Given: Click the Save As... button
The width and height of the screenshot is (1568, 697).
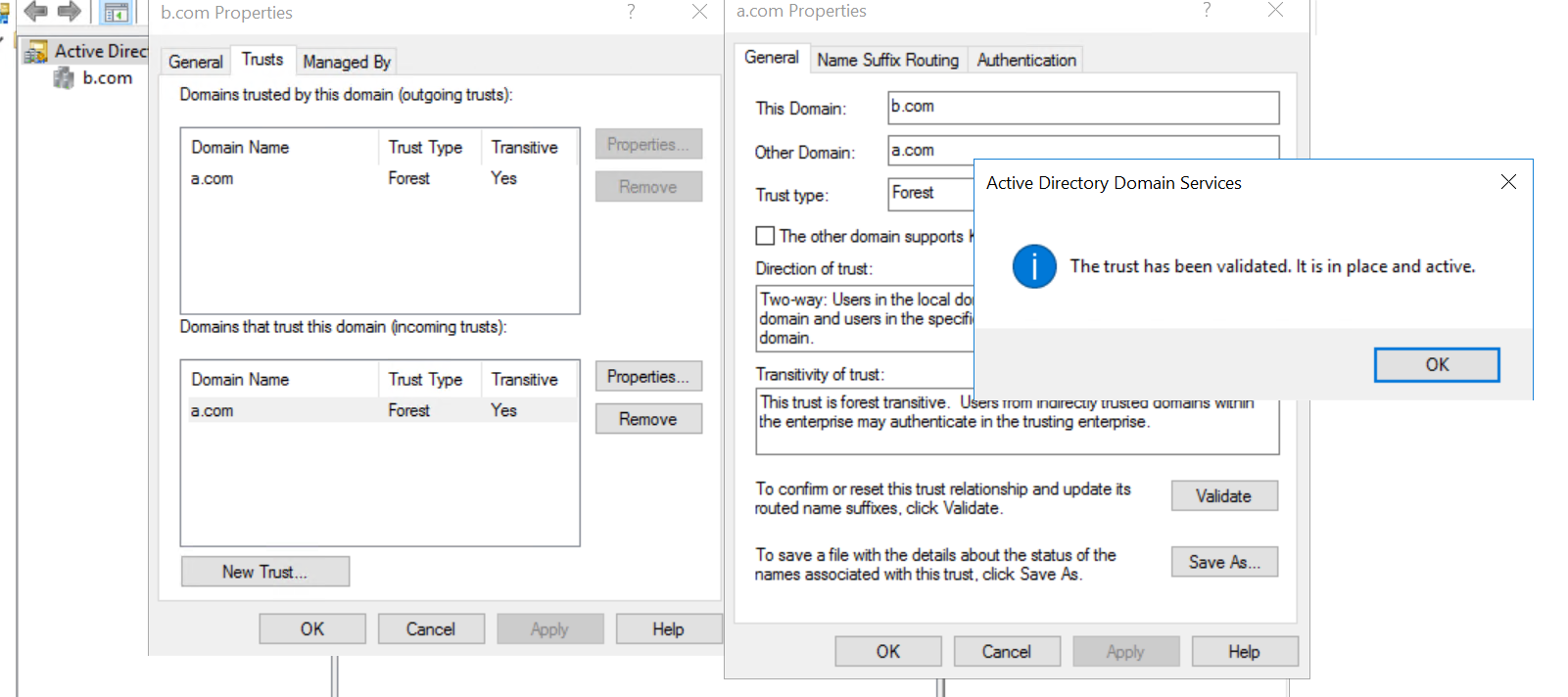Looking at the screenshot, I should tap(1224, 562).
